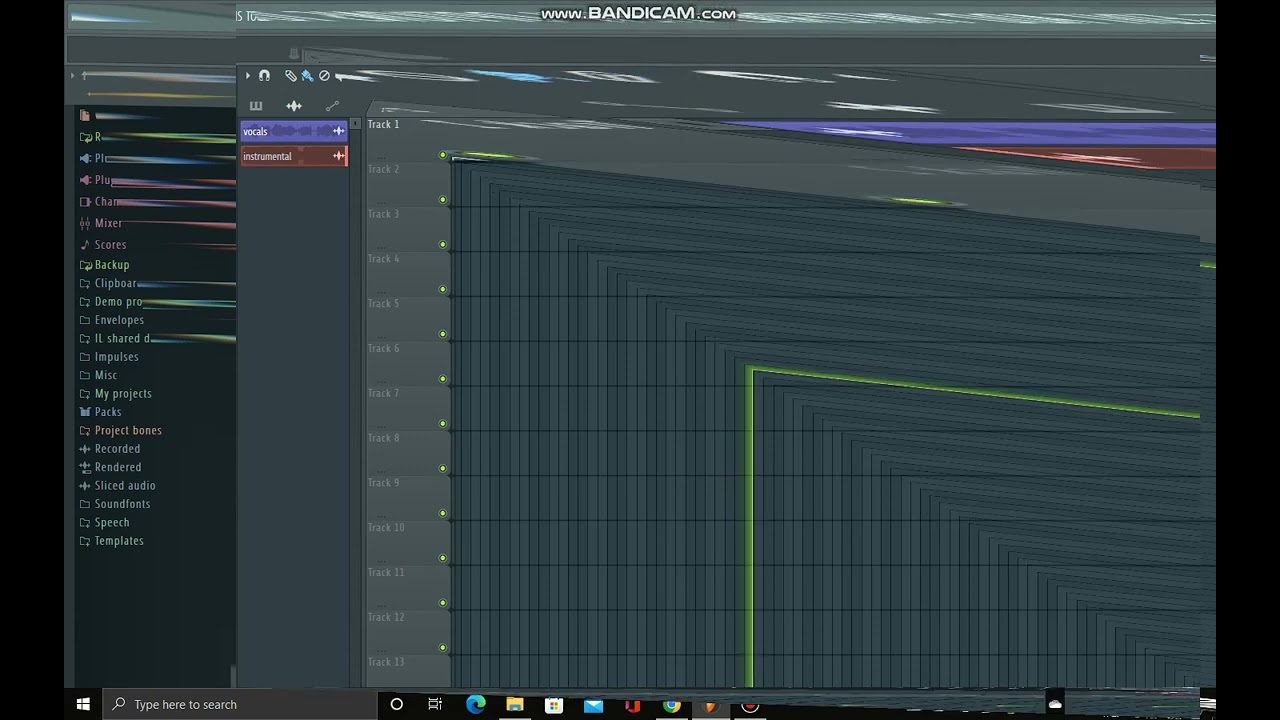1280x720 pixels.
Task: Mute Track 6 with its green switch
Action: pos(443,379)
